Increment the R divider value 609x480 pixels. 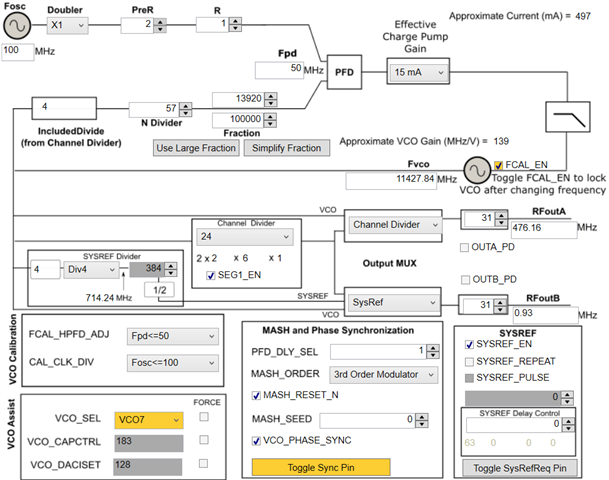(235, 21)
